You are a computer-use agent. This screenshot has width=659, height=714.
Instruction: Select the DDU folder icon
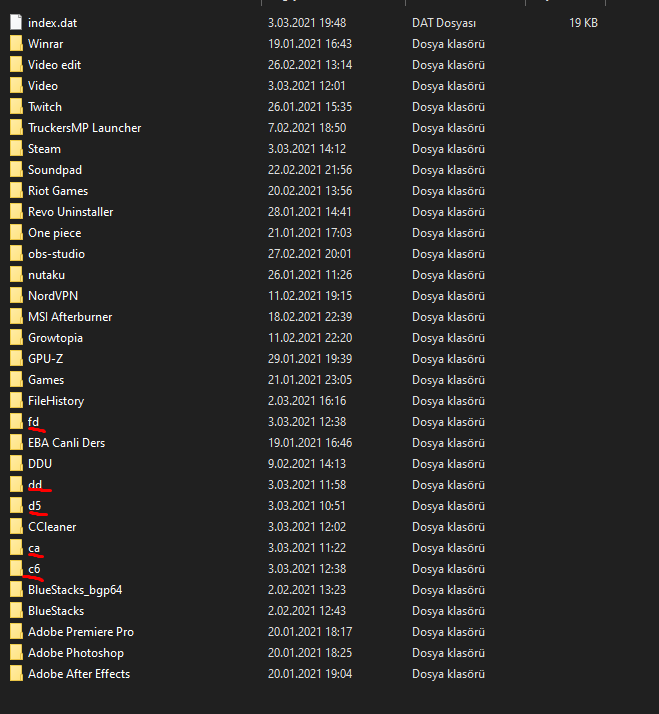pos(16,464)
